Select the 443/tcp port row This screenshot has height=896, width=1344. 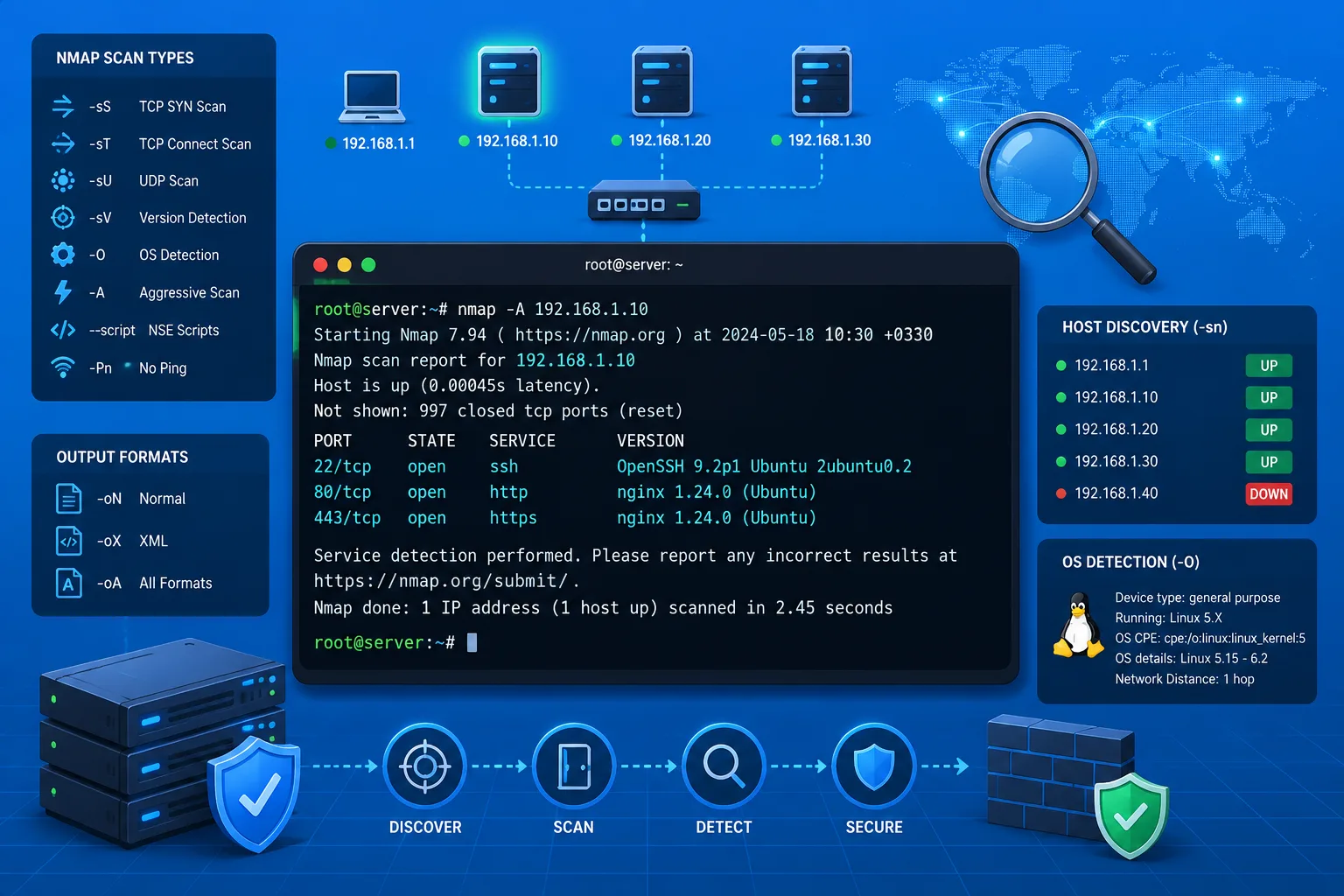(x=565, y=517)
